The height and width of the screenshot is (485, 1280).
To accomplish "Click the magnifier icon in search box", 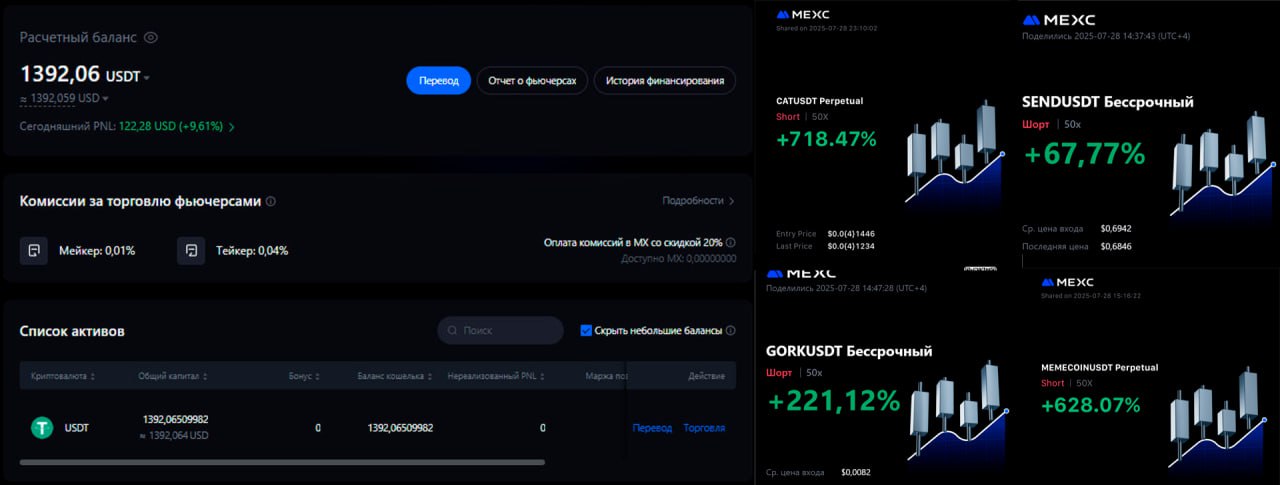I will (454, 330).
